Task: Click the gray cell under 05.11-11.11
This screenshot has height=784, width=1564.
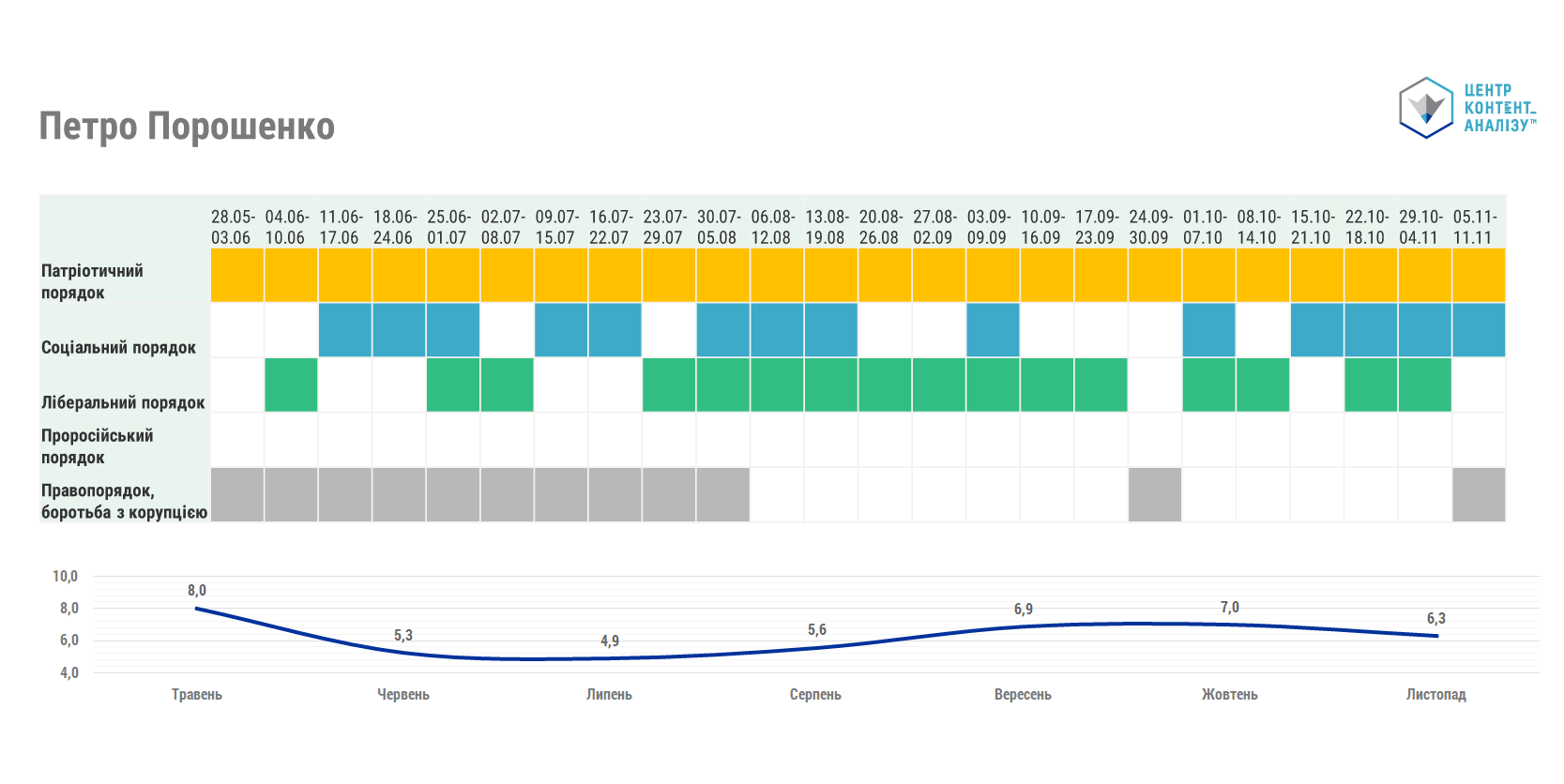Action: (x=1479, y=494)
